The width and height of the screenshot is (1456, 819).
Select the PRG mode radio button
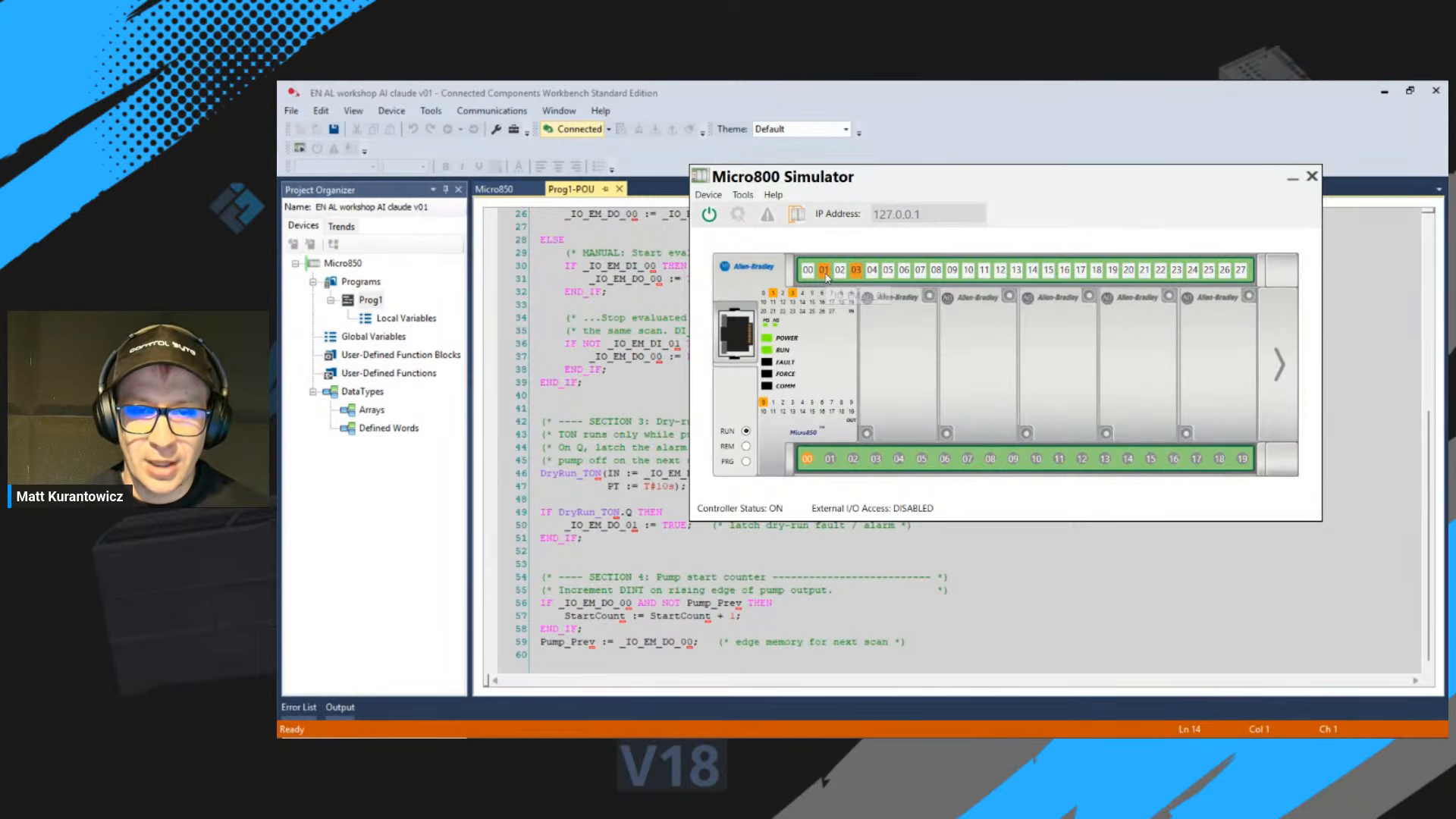click(x=745, y=461)
